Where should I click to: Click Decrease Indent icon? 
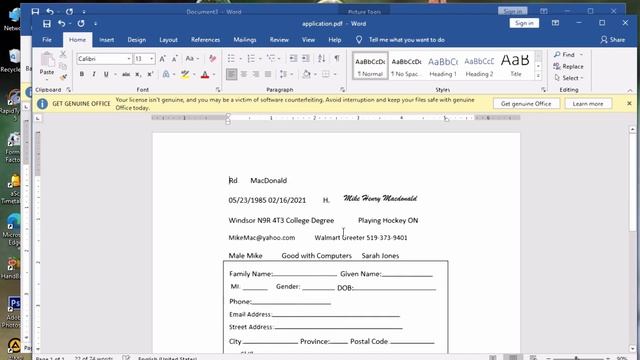pos(293,59)
